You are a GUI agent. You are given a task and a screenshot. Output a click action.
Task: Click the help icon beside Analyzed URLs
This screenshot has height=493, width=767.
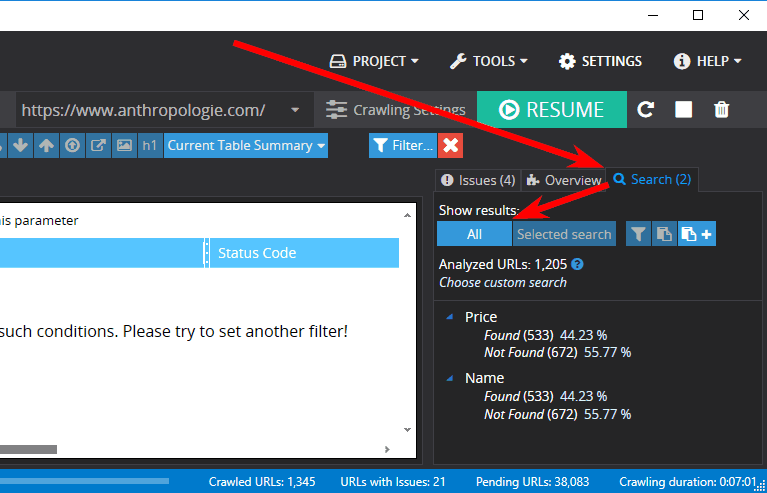pos(577,265)
